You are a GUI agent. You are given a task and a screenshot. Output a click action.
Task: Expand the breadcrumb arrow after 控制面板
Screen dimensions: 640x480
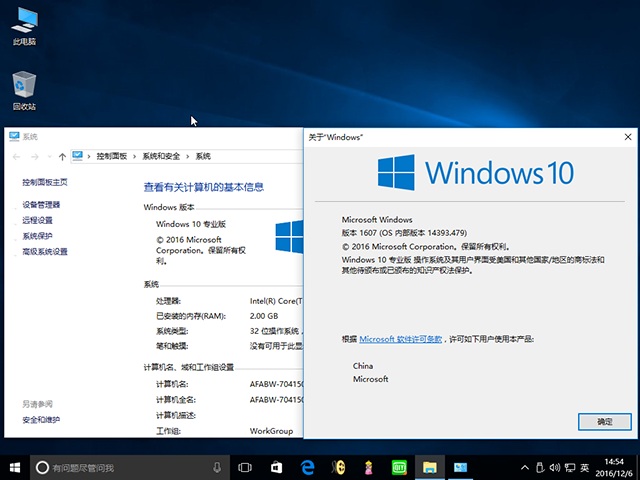[x=136, y=156]
